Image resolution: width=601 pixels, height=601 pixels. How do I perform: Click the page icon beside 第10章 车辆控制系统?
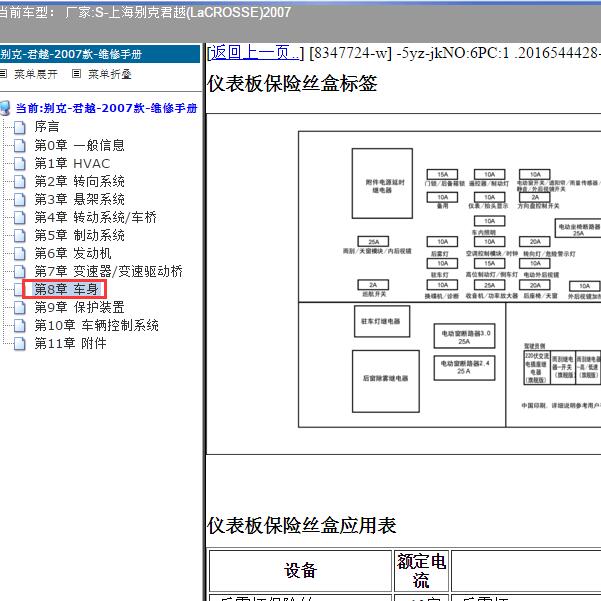pos(20,325)
